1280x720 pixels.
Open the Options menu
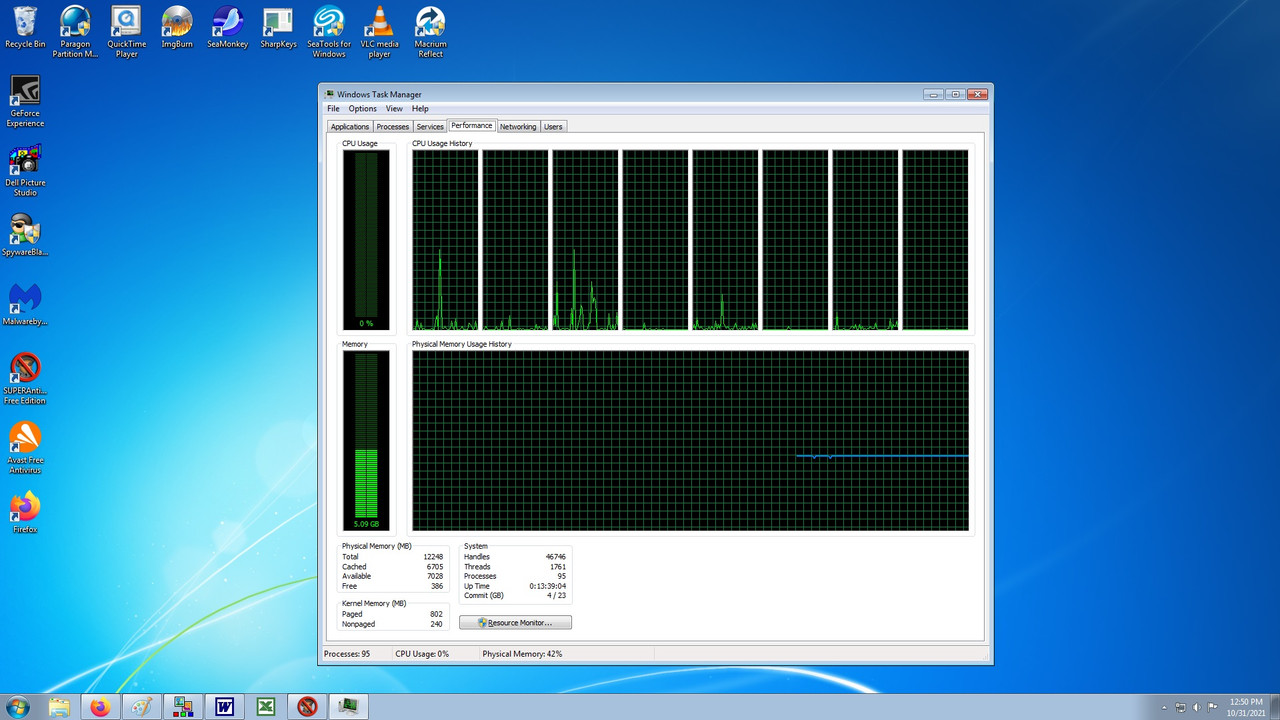[x=362, y=109]
